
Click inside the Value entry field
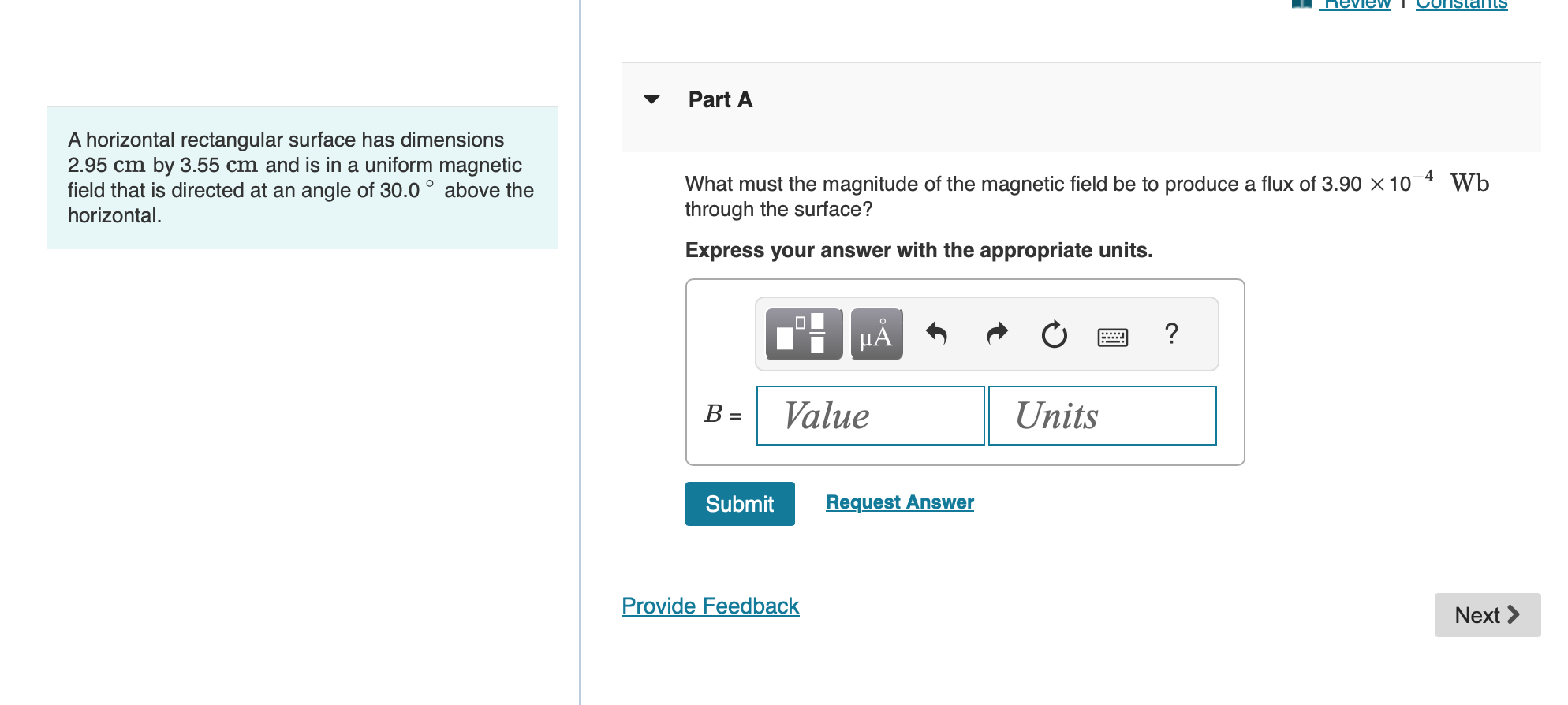coord(869,416)
